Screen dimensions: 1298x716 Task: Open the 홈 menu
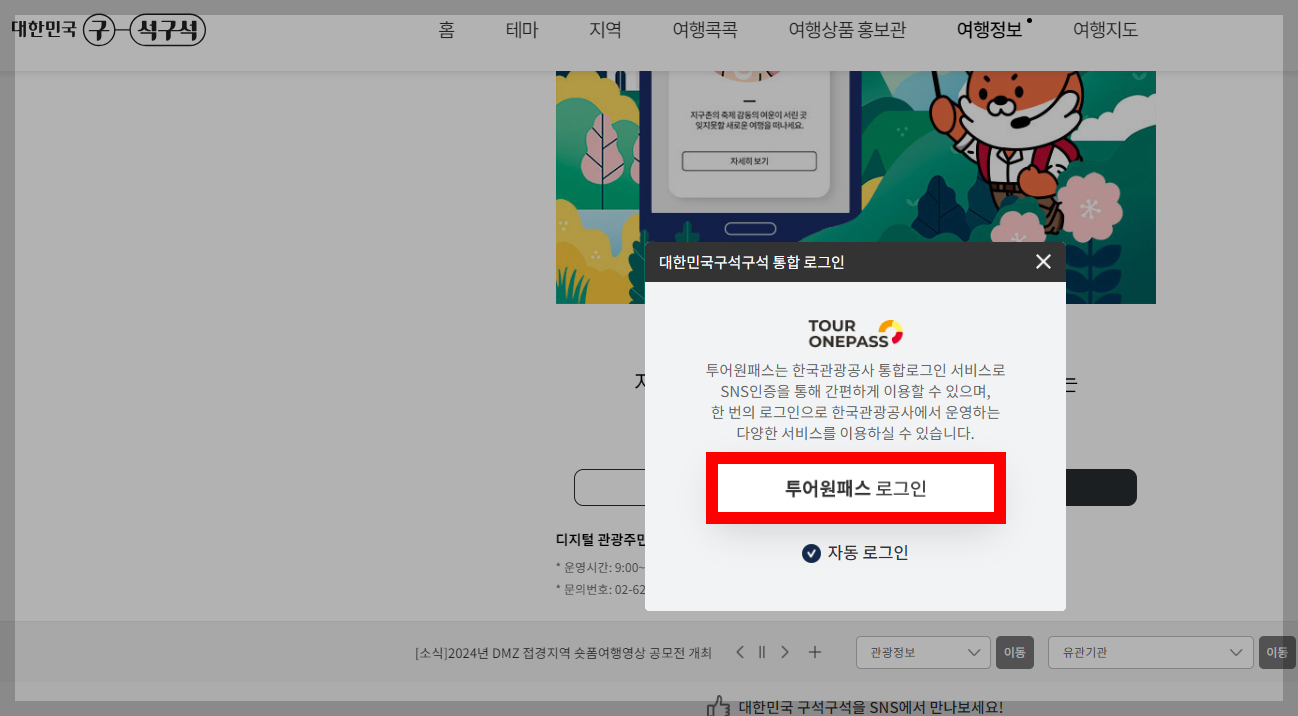click(446, 30)
